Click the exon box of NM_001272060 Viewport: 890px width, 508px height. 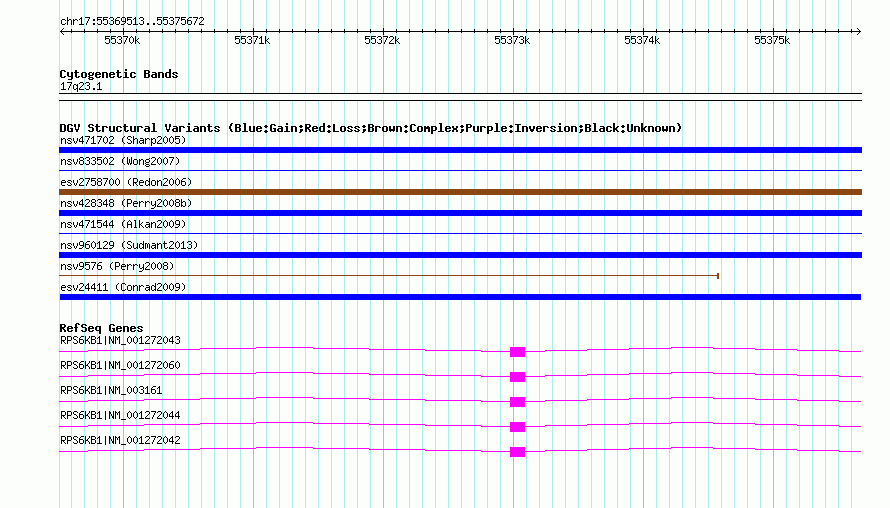(517, 377)
